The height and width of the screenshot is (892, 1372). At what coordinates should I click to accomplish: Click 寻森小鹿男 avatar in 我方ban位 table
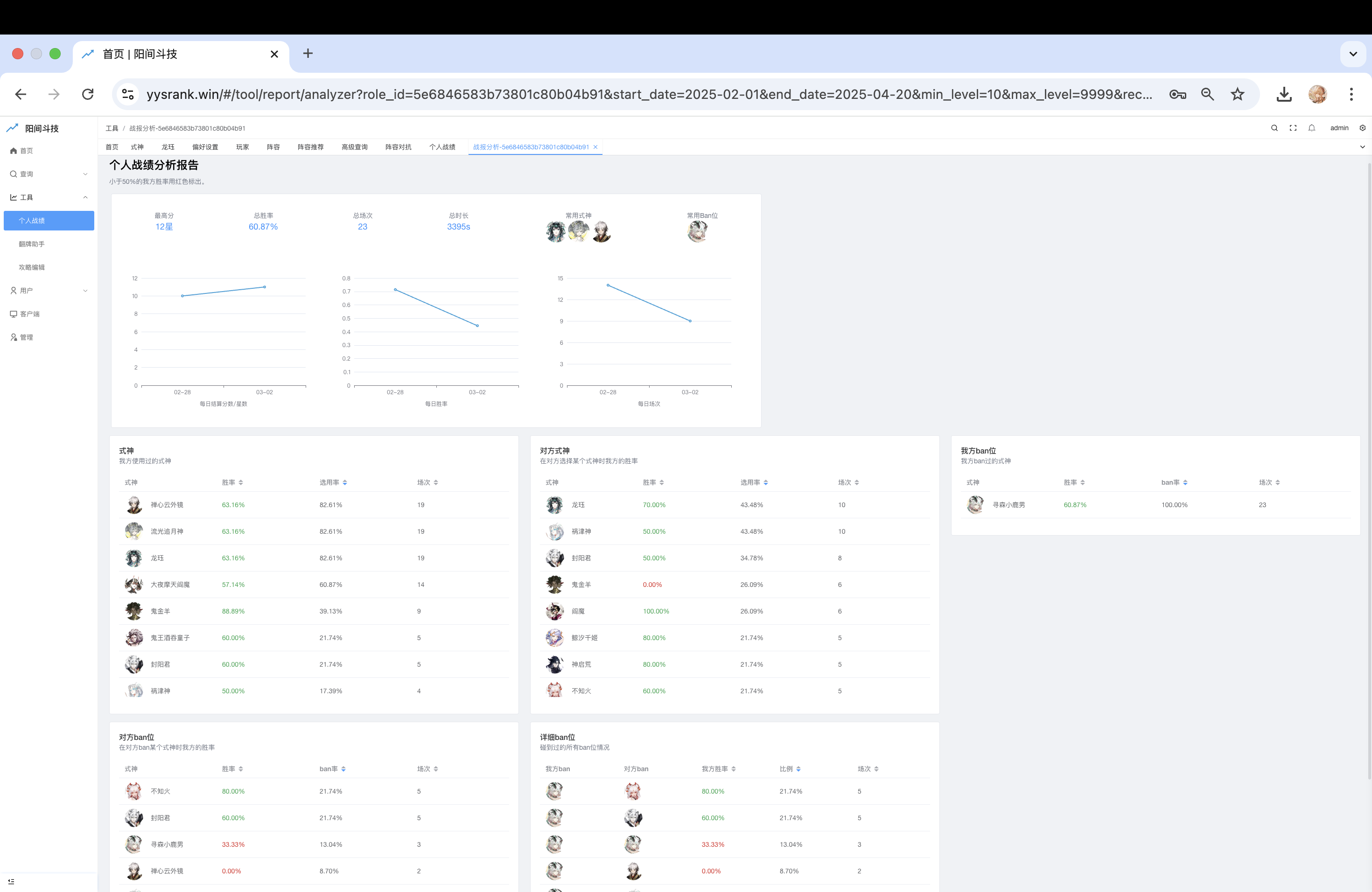[x=975, y=505]
